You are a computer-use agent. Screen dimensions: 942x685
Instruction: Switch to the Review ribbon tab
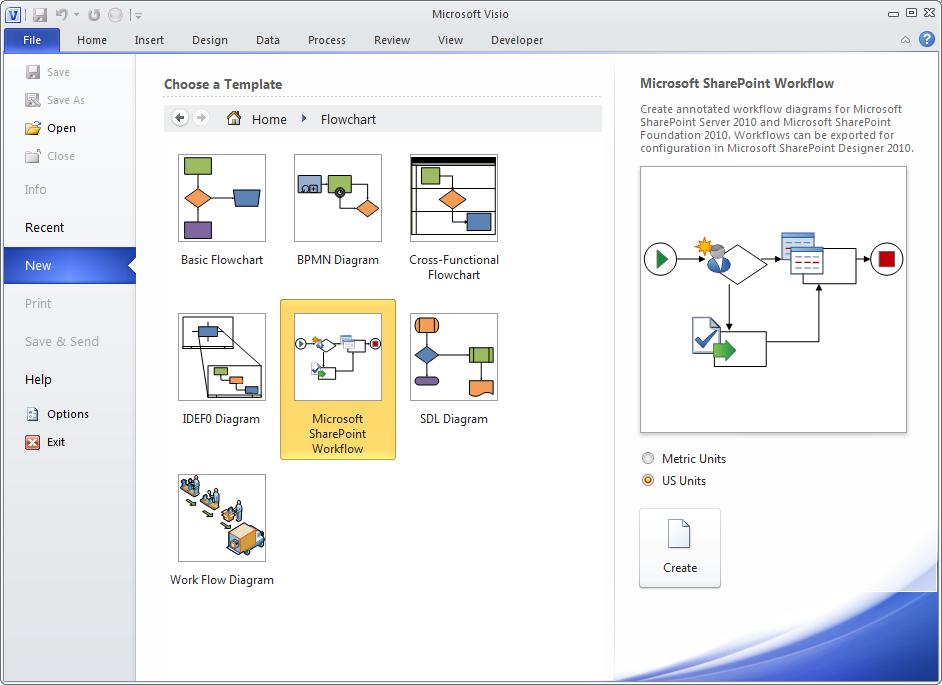392,40
